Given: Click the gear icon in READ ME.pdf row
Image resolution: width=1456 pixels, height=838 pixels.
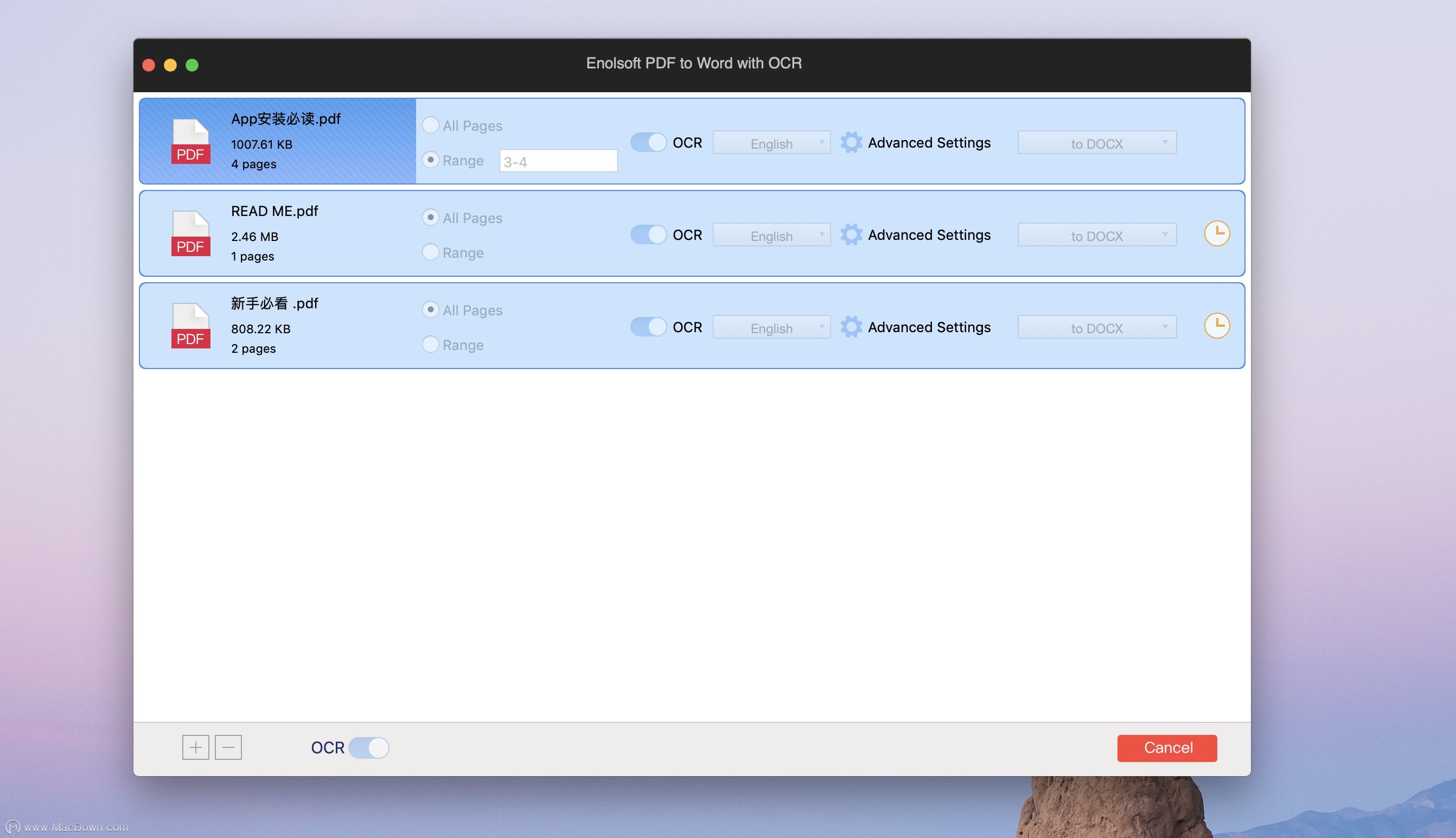Looking at the screenshot, I should point(851,234).
